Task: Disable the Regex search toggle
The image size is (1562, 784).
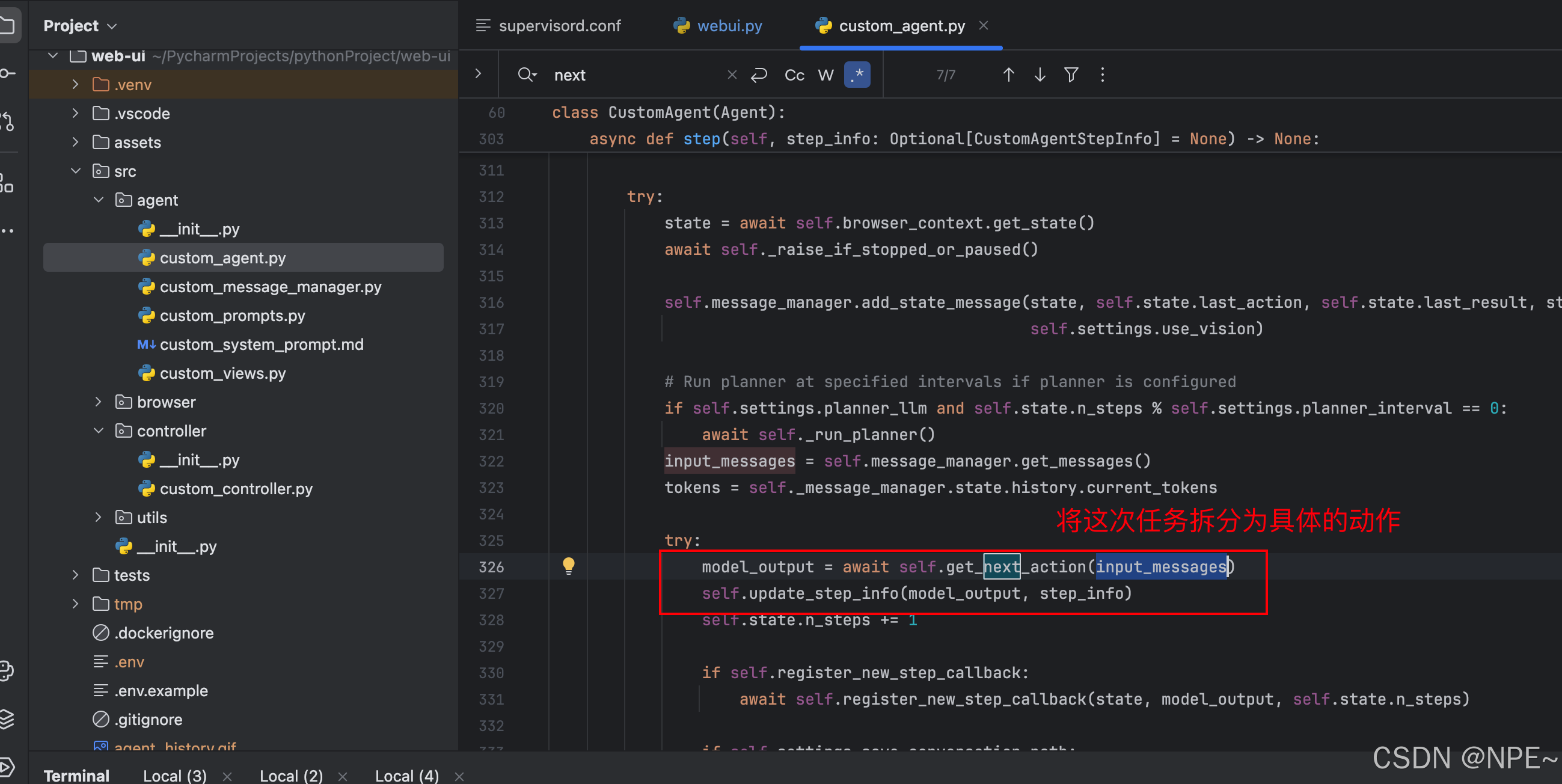Action: pyautogui.click(x=857, y=75)
